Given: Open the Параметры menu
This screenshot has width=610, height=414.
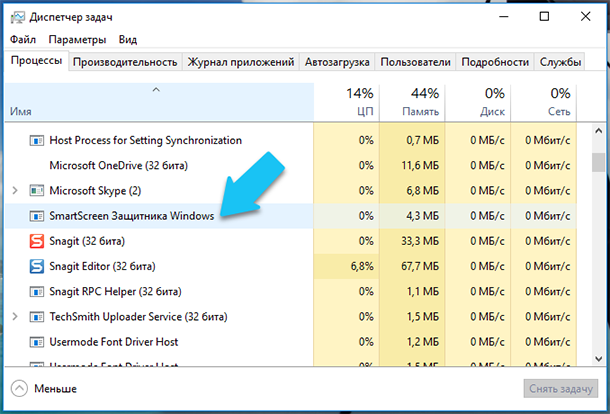Looking at the screenshot, I should click(77, 40).
